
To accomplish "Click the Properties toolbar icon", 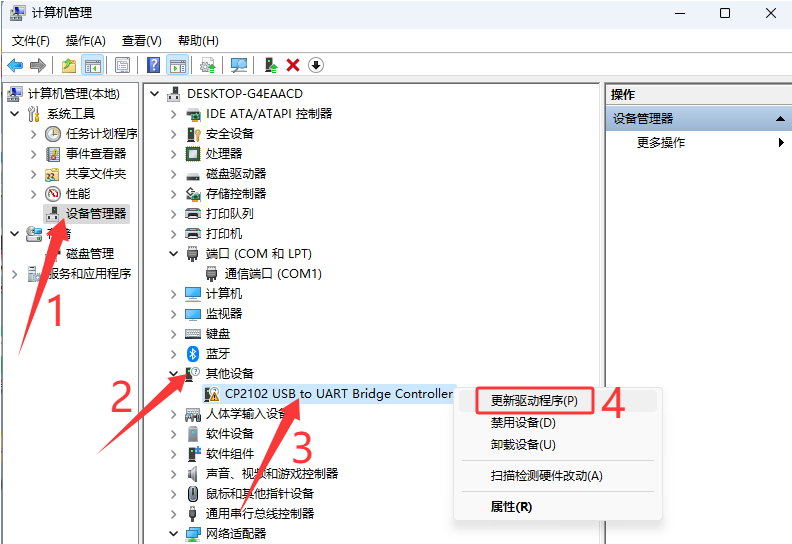I will click(122, 65).
